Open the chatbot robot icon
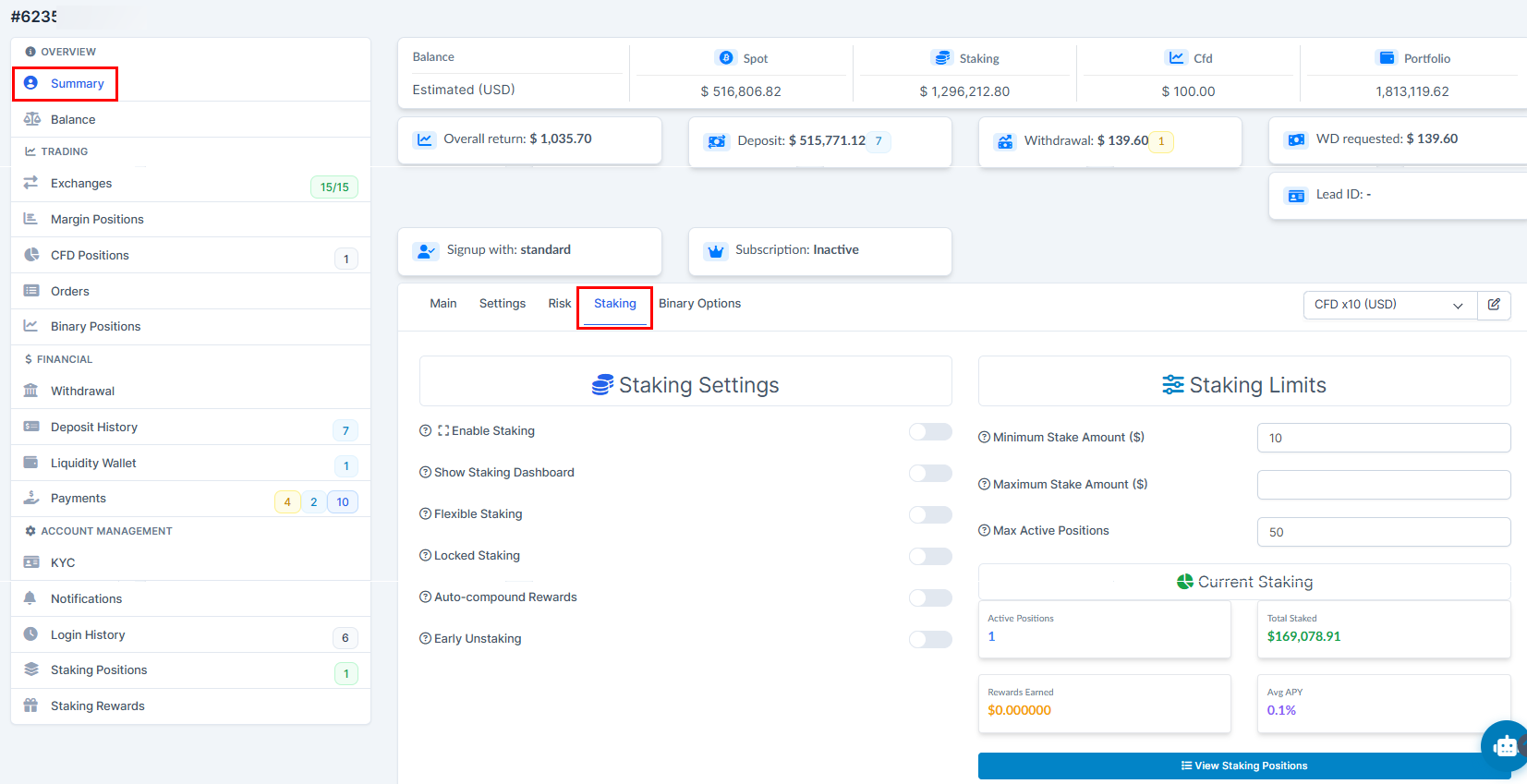 pyautogui.click(x=1506, y=746)
